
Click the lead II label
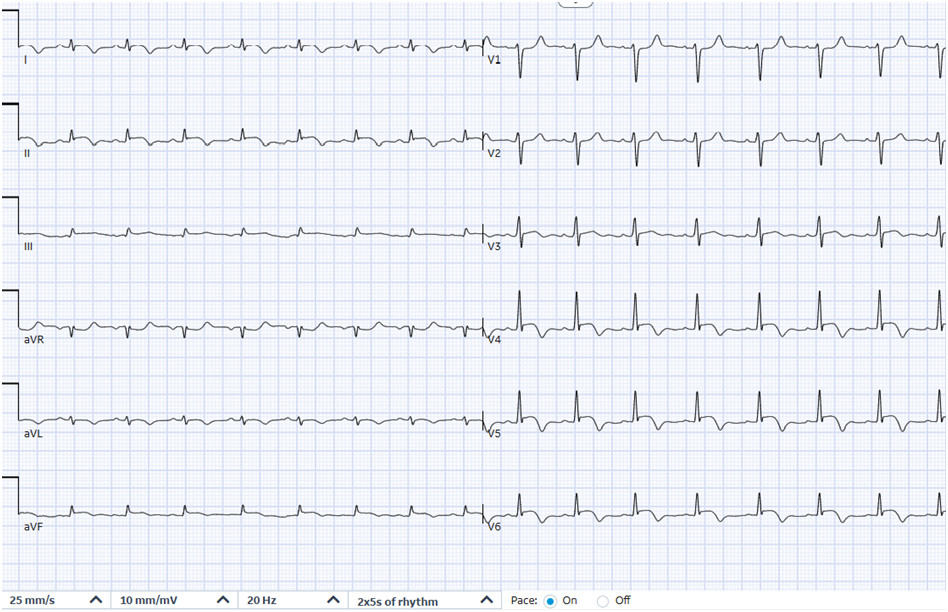(27, 153)
